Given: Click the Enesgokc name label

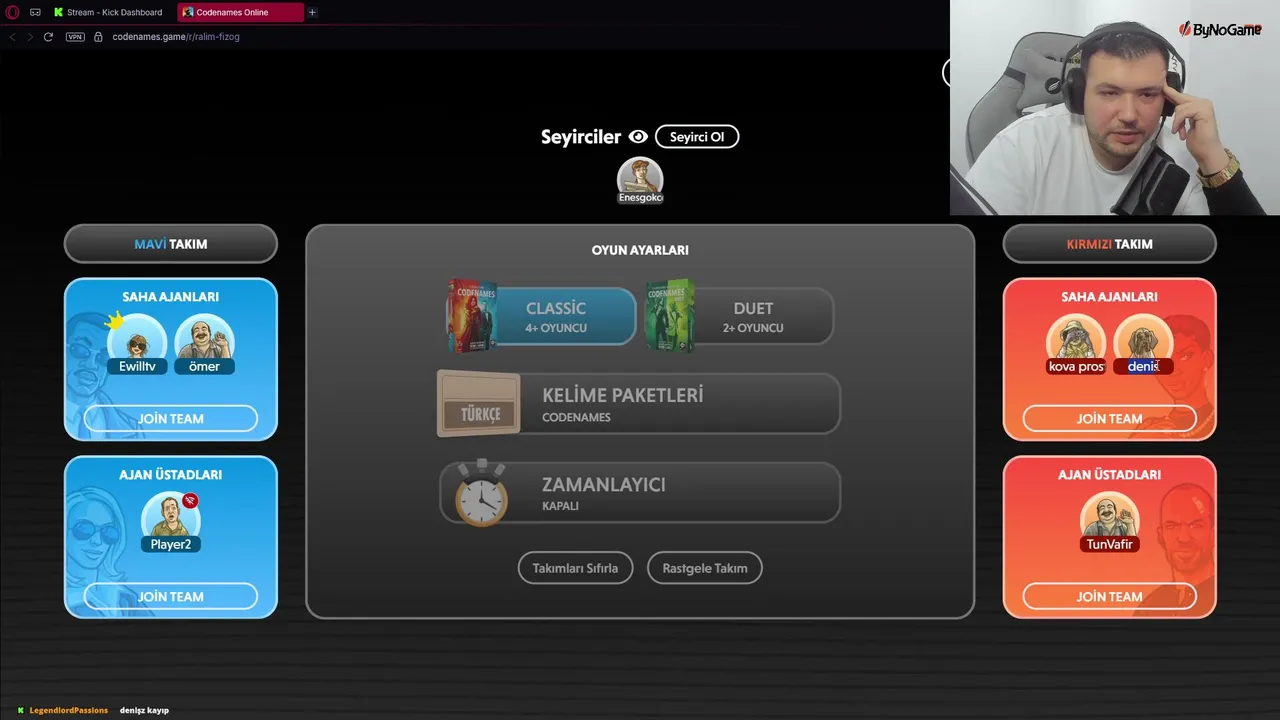Looking at the screenshot, I should tap(640, 197).
